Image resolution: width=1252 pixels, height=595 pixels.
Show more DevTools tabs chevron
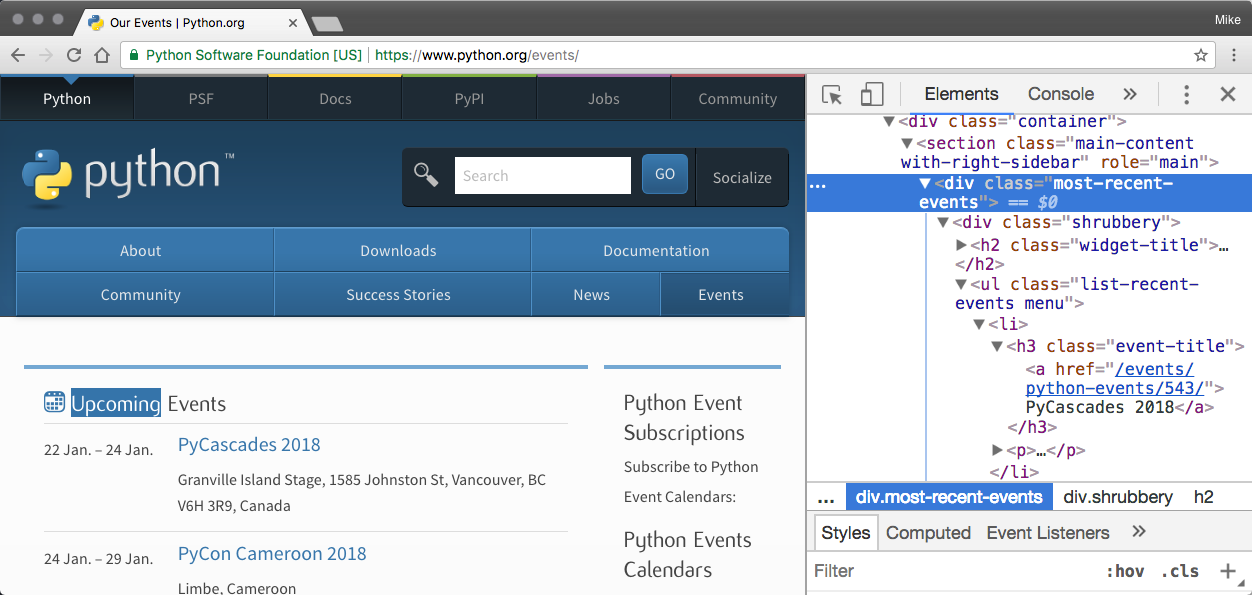(x=1130, y=95)
